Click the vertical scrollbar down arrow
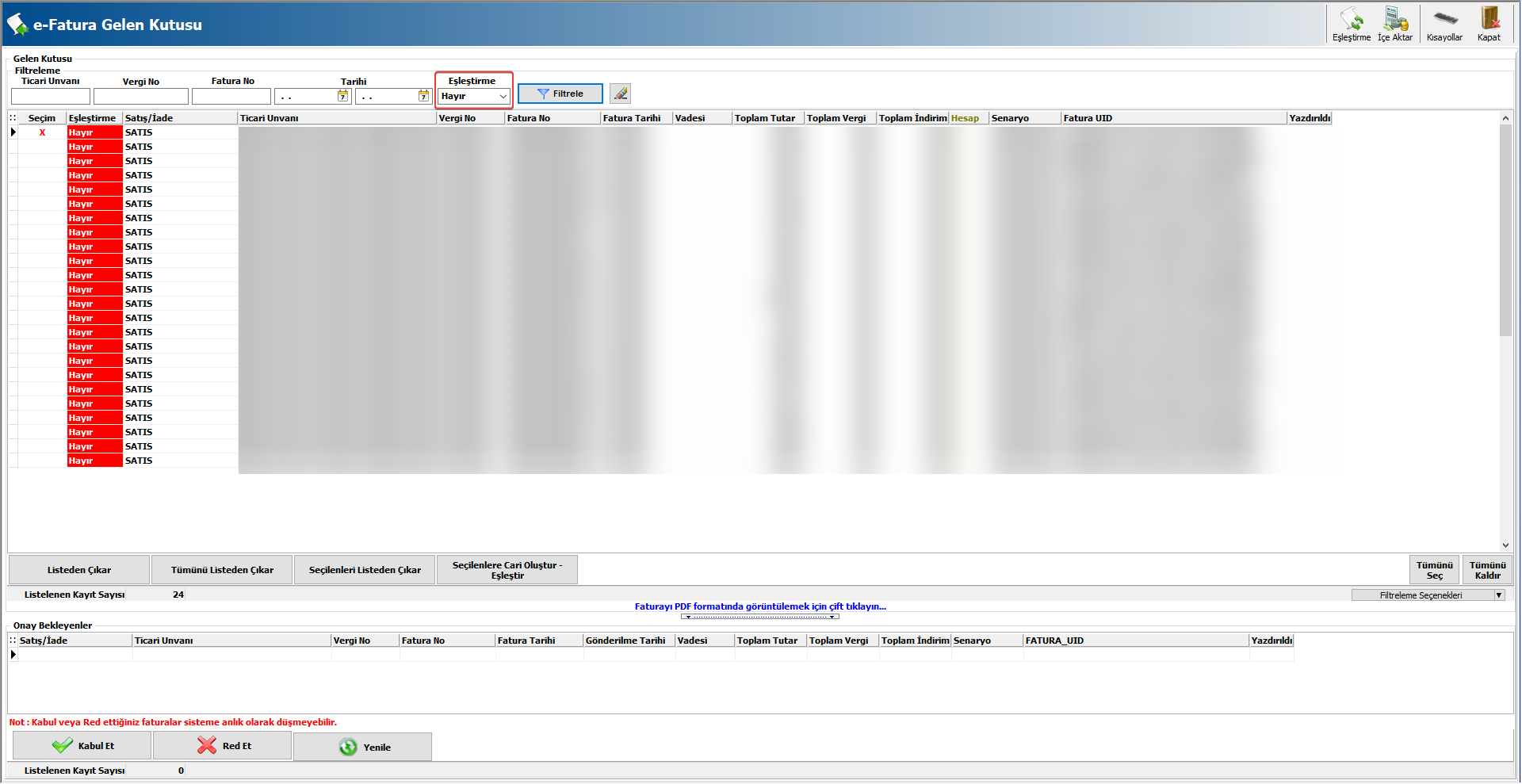 (x=1505, y=545)
